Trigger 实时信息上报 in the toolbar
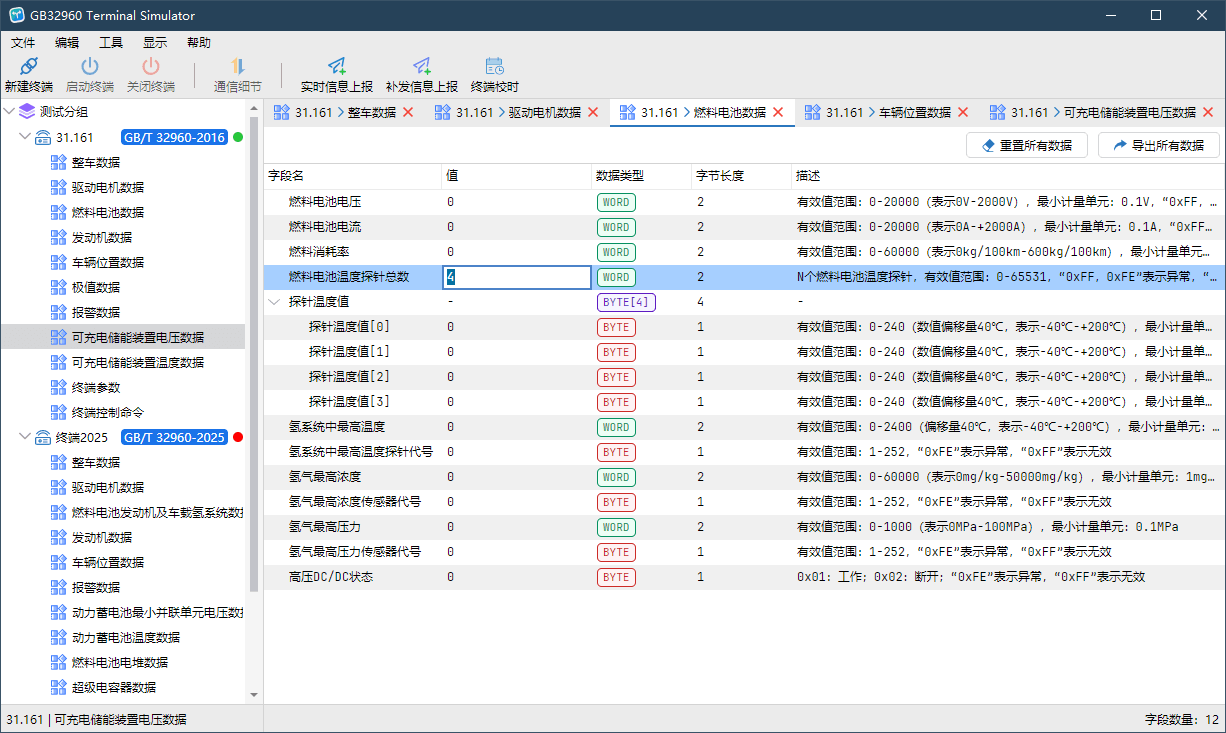The width and height of the screenshot is (1226, 733). tap(336, 72)
